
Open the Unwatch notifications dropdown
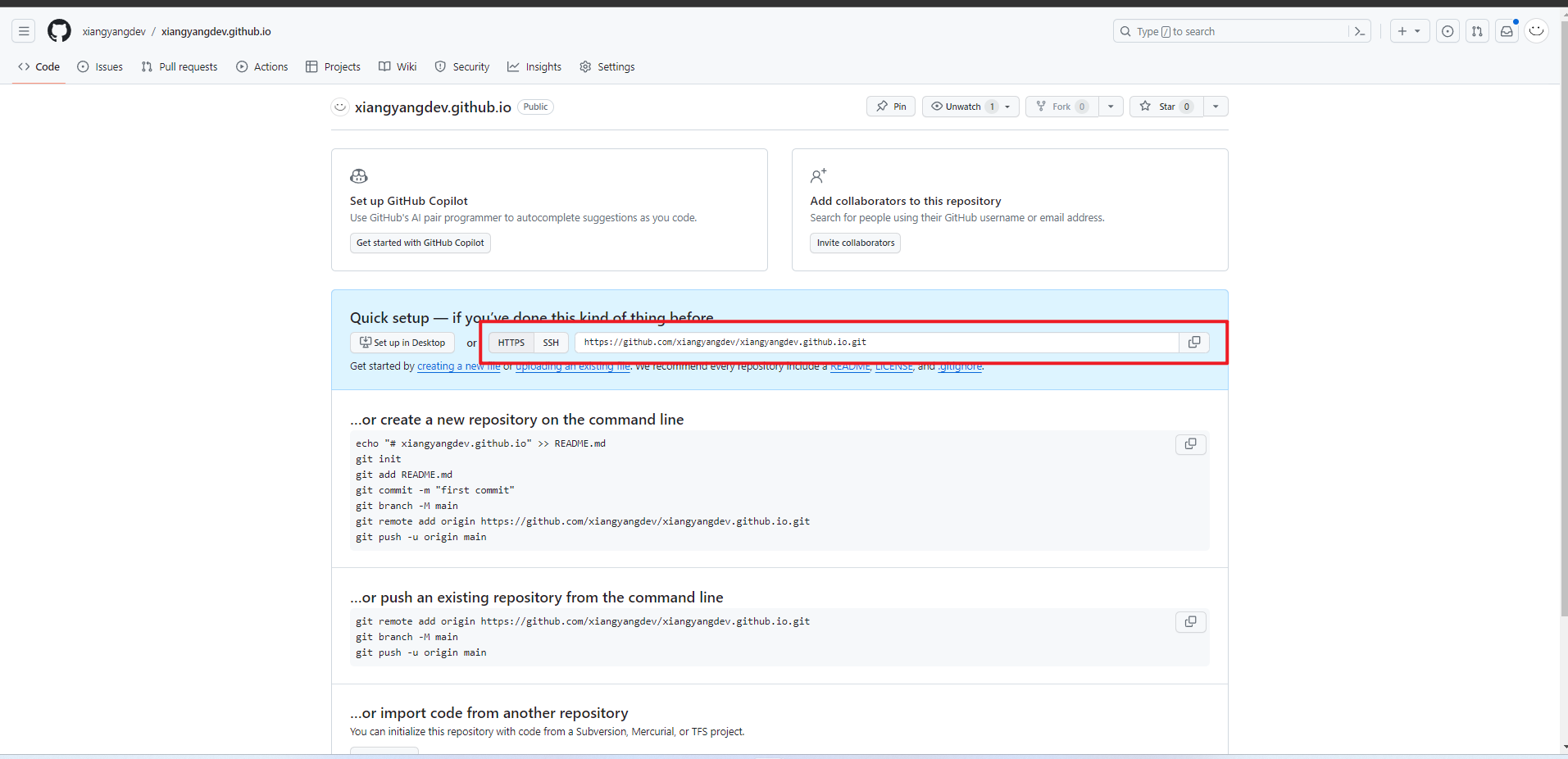point(971,107)
